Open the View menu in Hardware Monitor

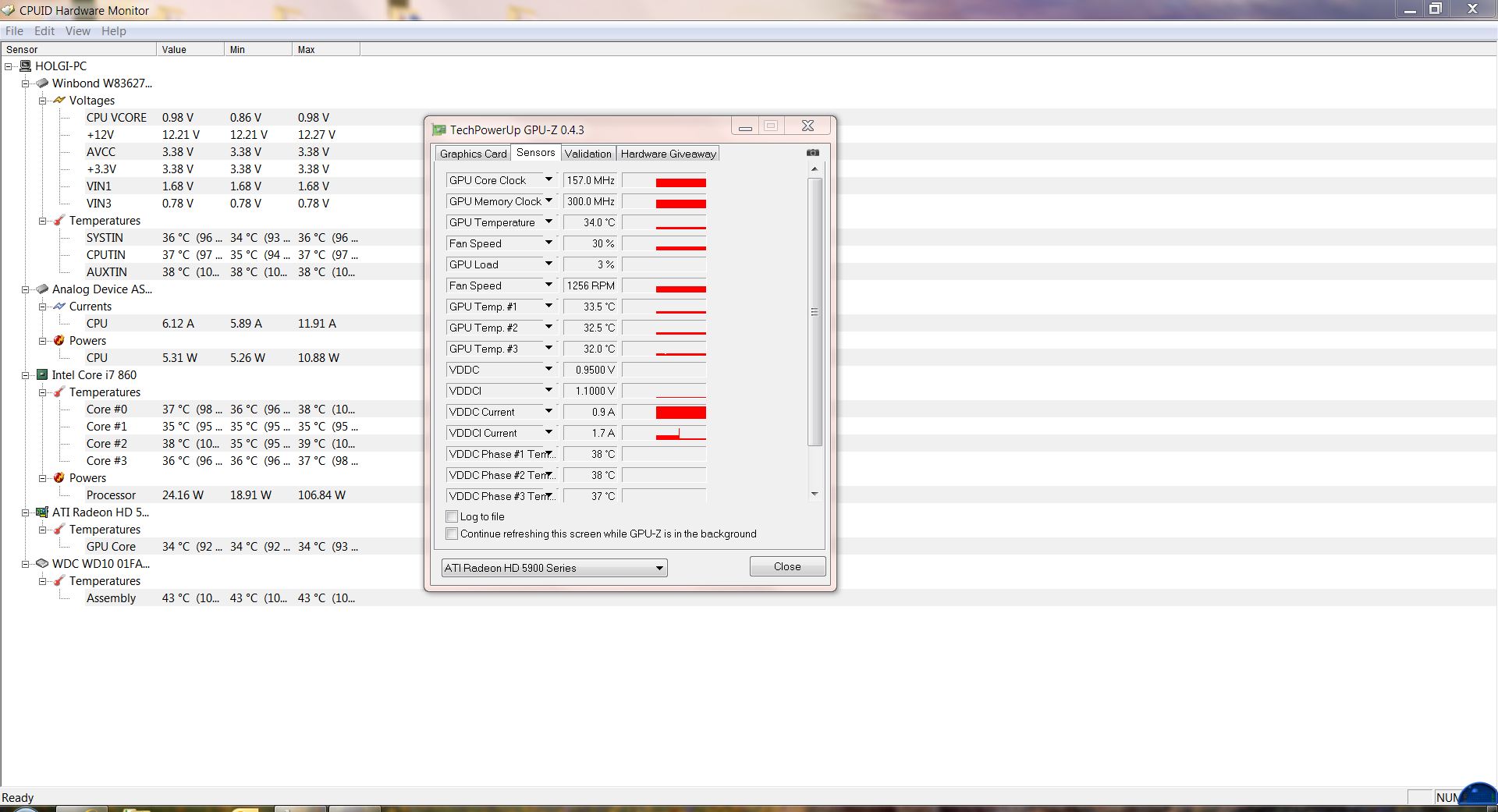[77, 31]
